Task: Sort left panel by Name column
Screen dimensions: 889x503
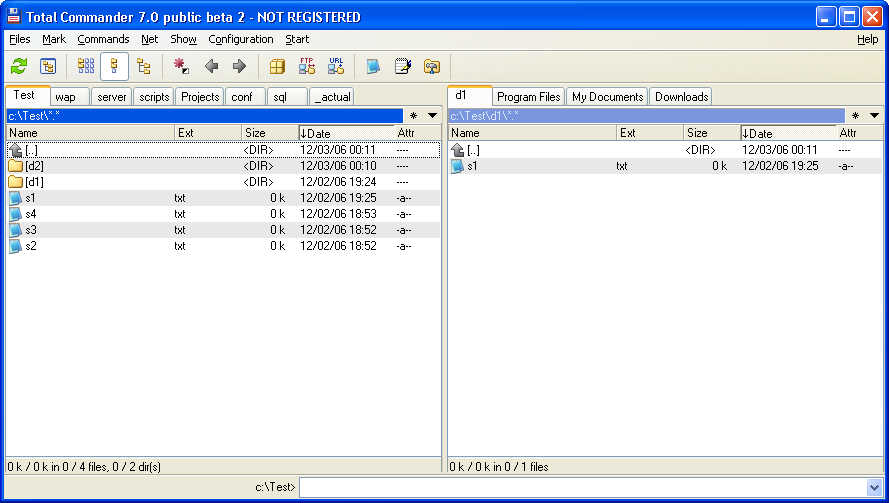Action: [90, 133]
